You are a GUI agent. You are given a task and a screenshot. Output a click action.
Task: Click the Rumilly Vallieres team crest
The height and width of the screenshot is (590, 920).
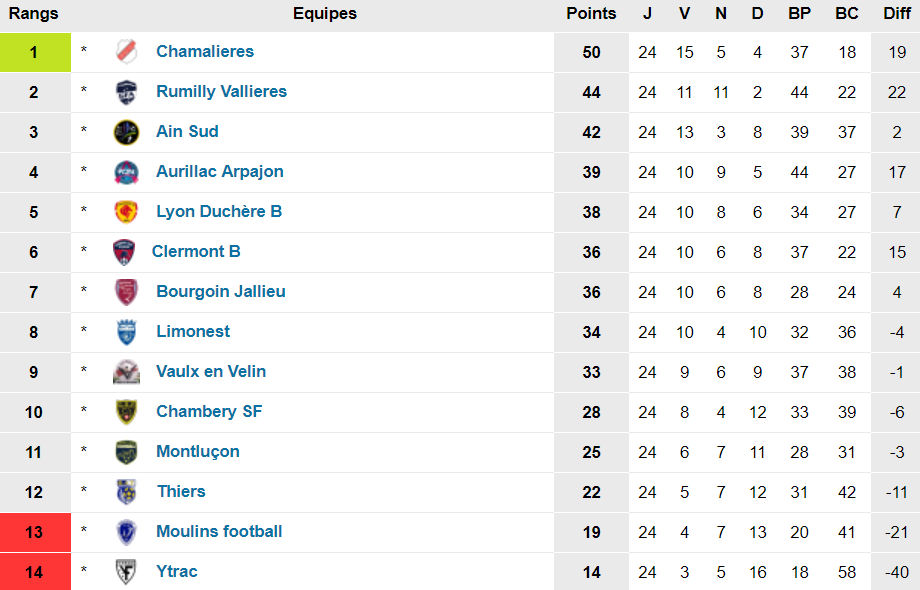click(x=126, y=92)
